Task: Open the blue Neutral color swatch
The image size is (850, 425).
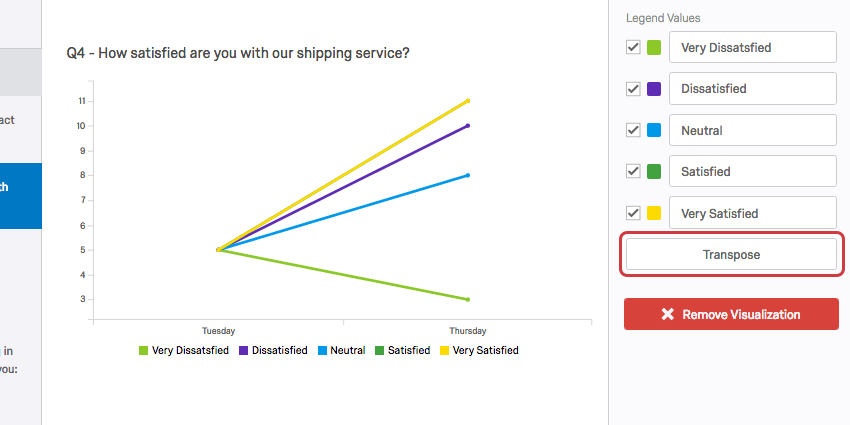Action: (654, 130)
